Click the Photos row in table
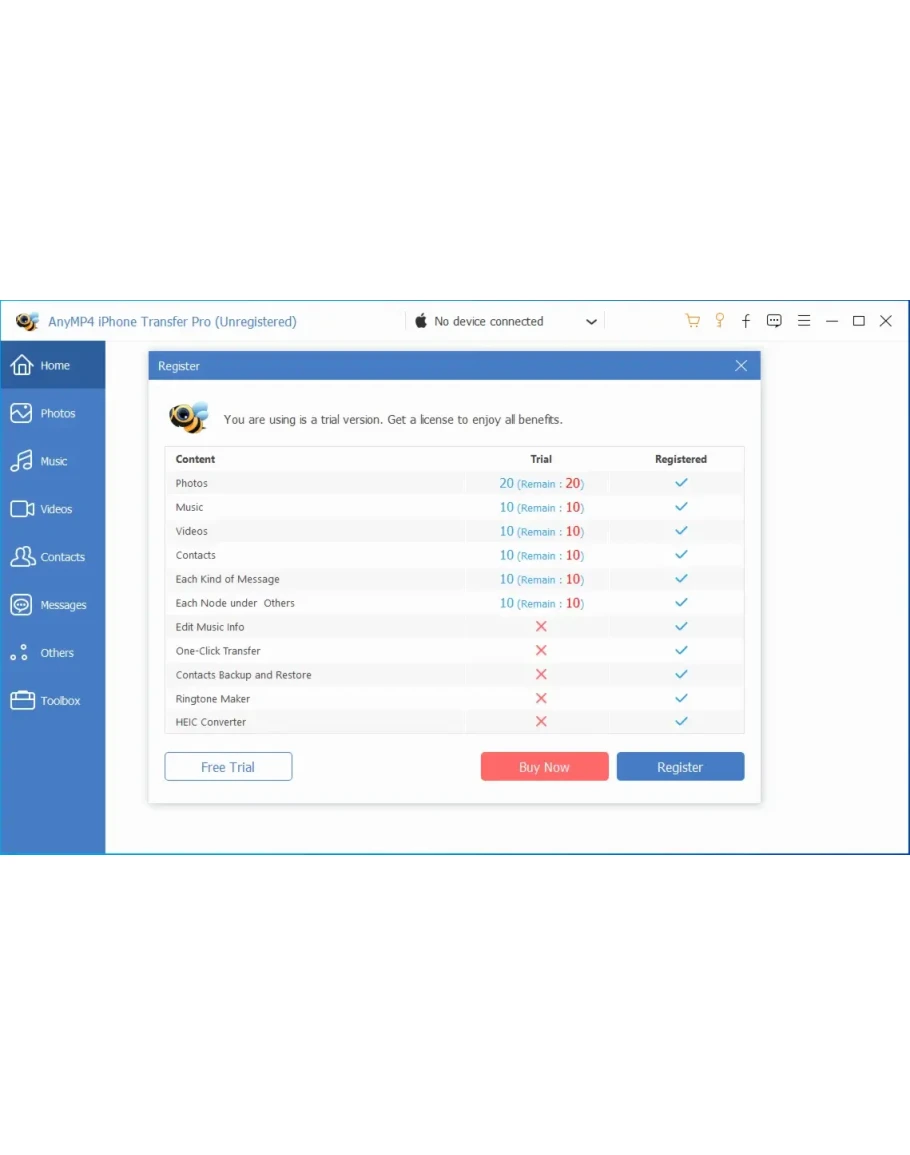The height and width of the screenshot is (1155, 910). 192,483
